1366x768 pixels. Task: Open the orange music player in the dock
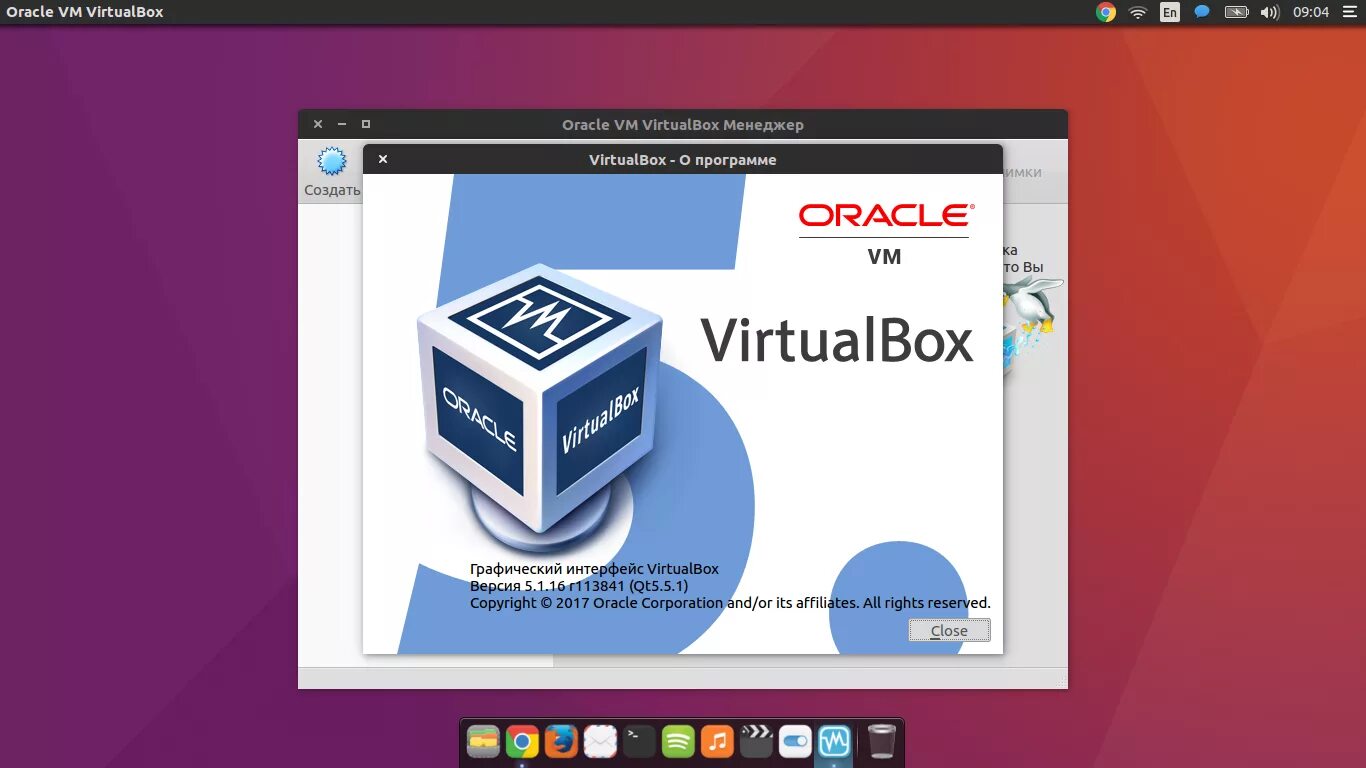click(717, 741)
